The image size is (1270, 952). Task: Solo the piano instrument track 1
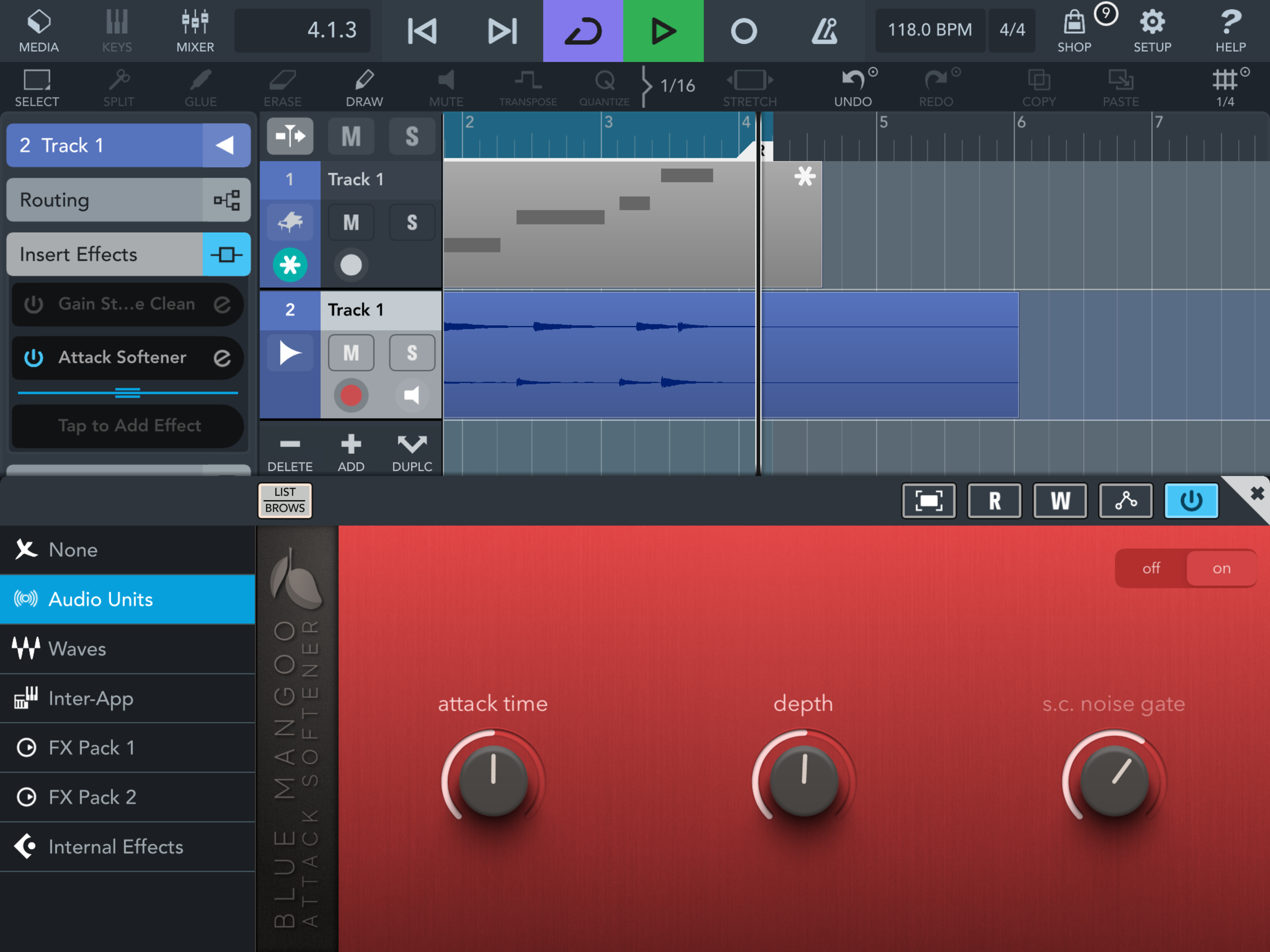412,222
